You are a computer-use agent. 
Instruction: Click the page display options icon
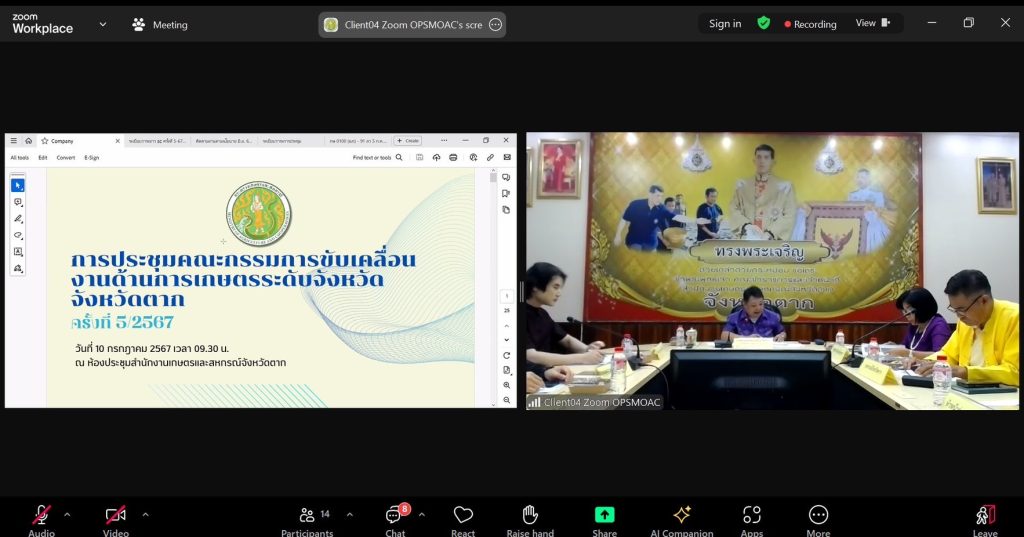[x=507, y=370]
